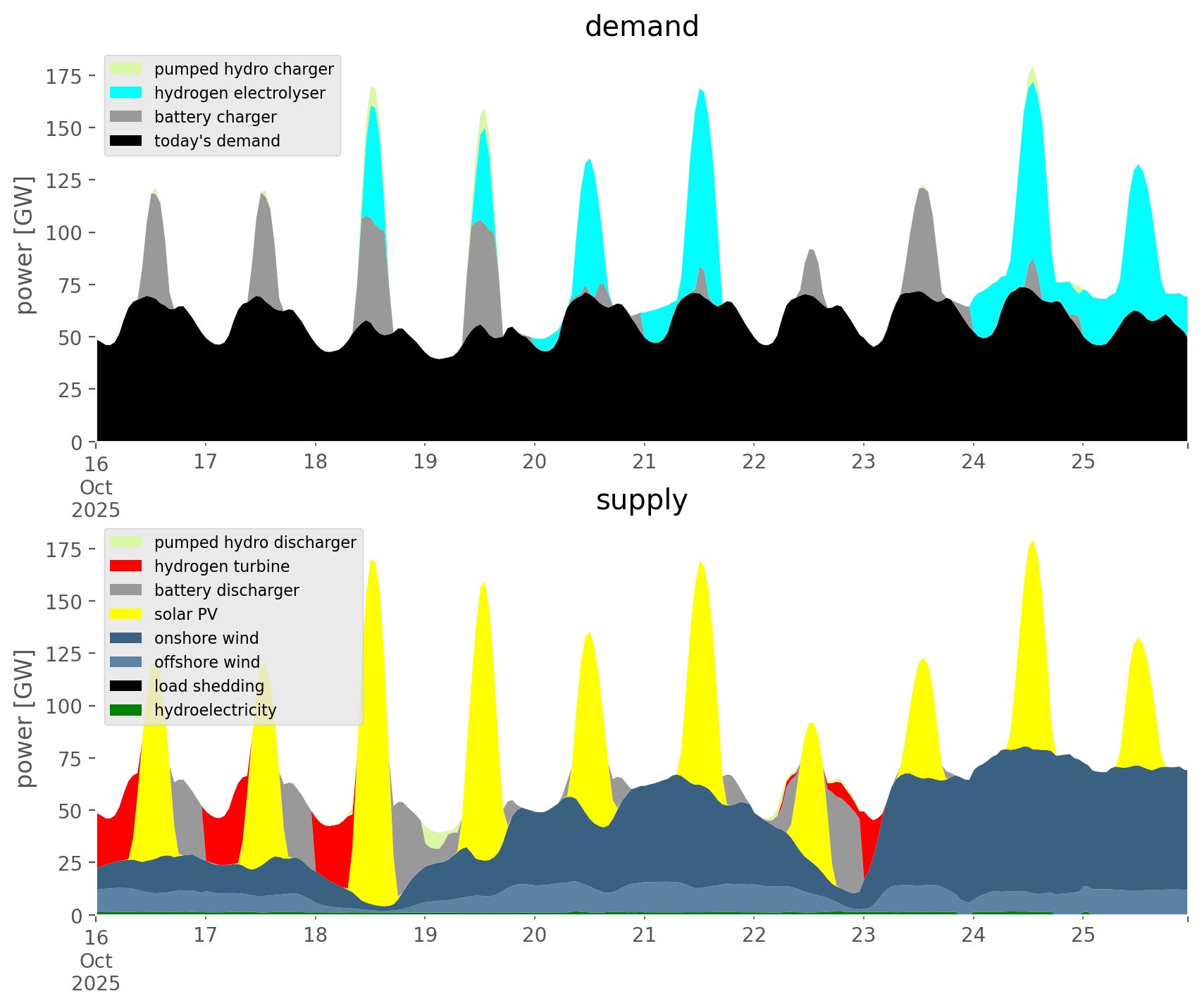The image size is (1202, 1008).
Task: Select the battery discharger legend label
Action: coord(226,590)
